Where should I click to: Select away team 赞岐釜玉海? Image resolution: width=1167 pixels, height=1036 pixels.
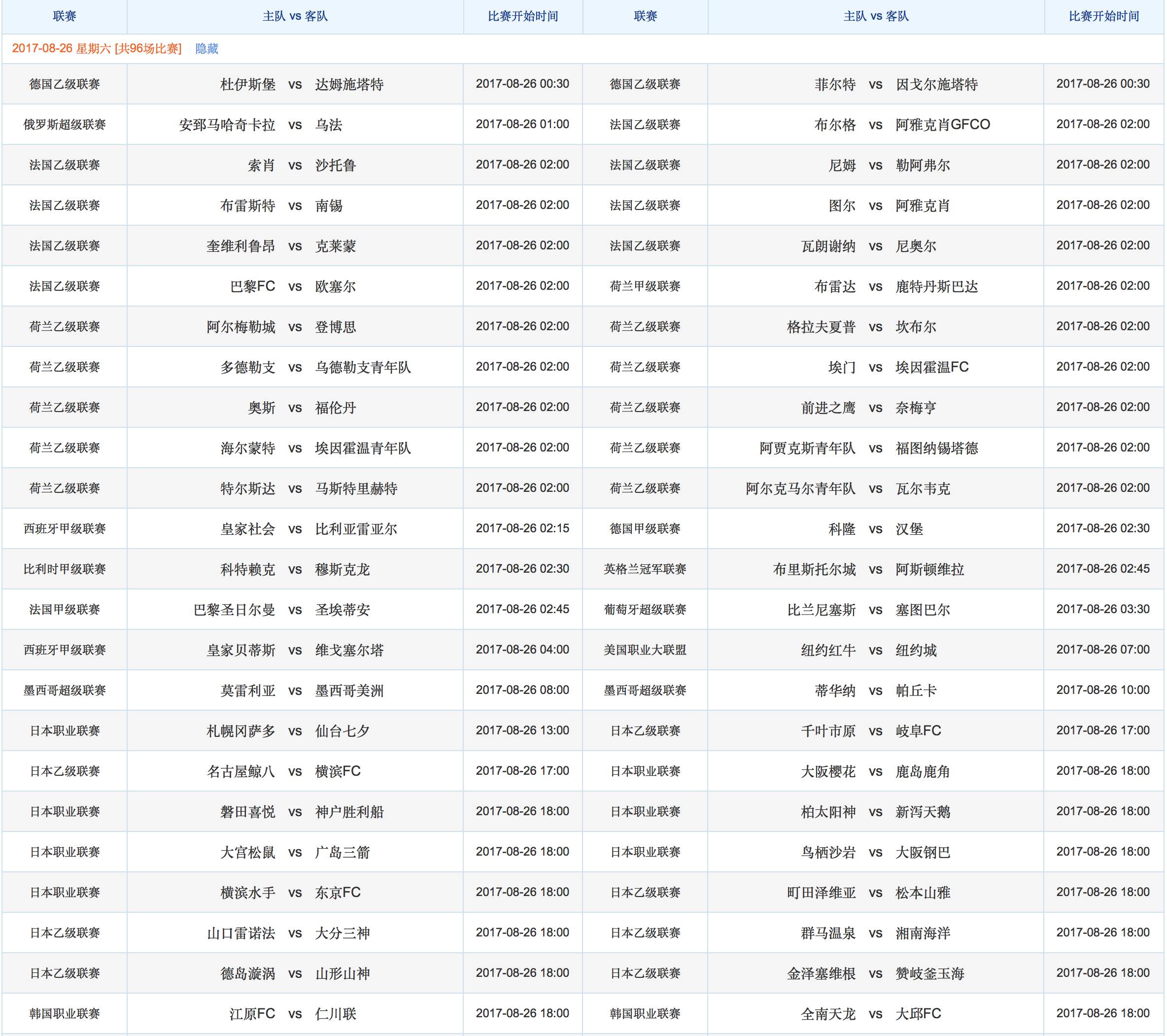tap(930, 974)
